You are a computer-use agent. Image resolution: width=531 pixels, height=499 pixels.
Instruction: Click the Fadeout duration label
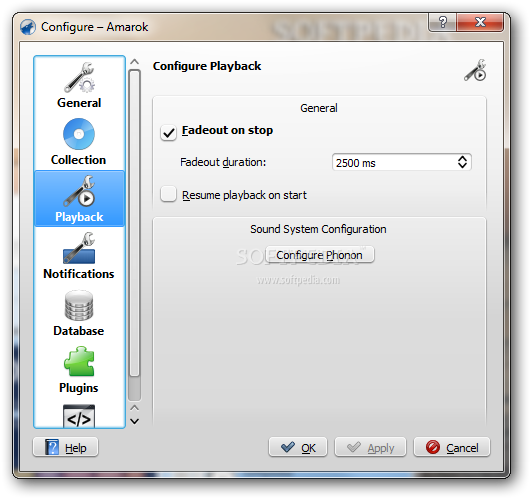(x=223, y=162)
